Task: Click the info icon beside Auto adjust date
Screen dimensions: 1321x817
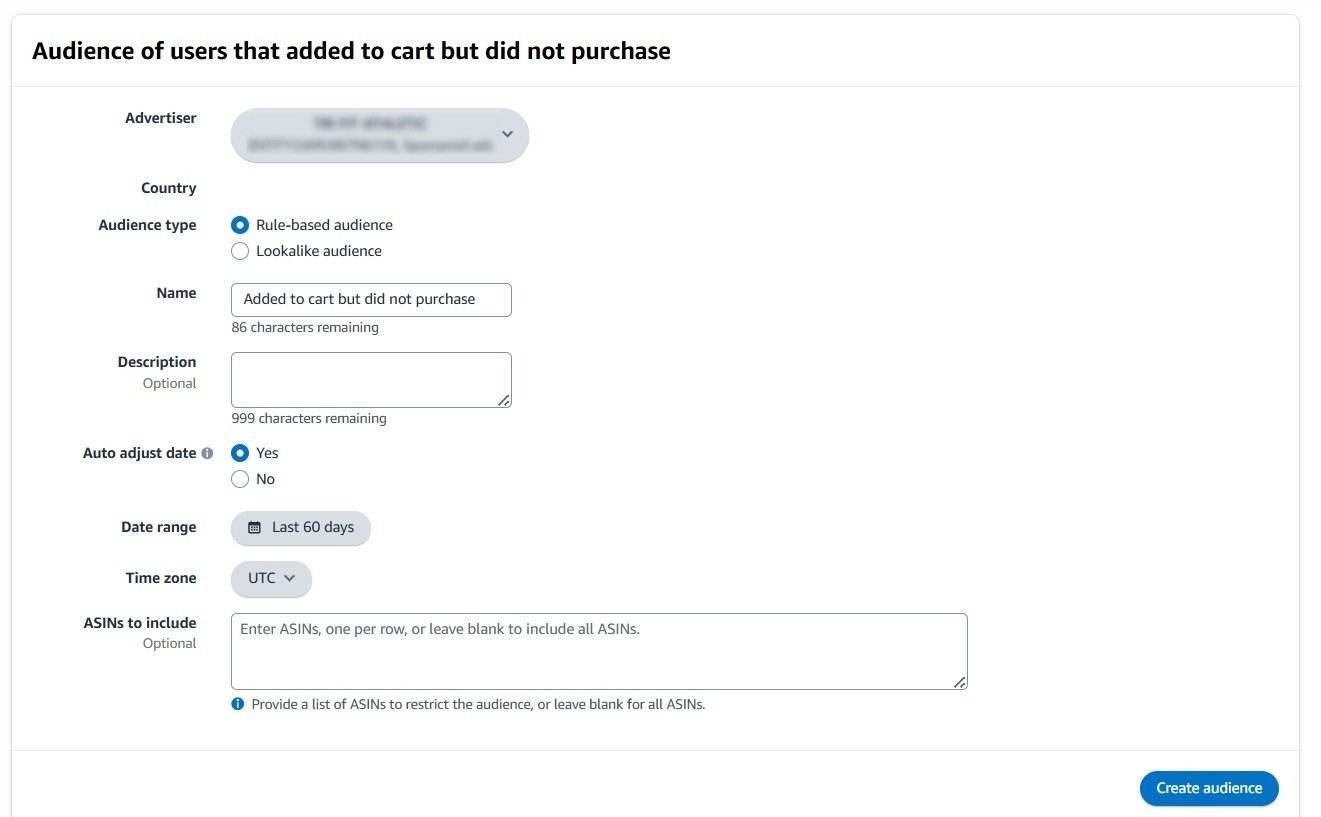Action: click(x=207, y=453)
